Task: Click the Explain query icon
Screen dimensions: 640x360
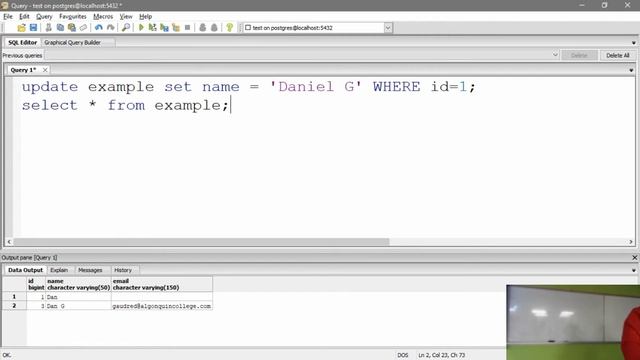Action: pyautogui.click(x=176, y=28)
